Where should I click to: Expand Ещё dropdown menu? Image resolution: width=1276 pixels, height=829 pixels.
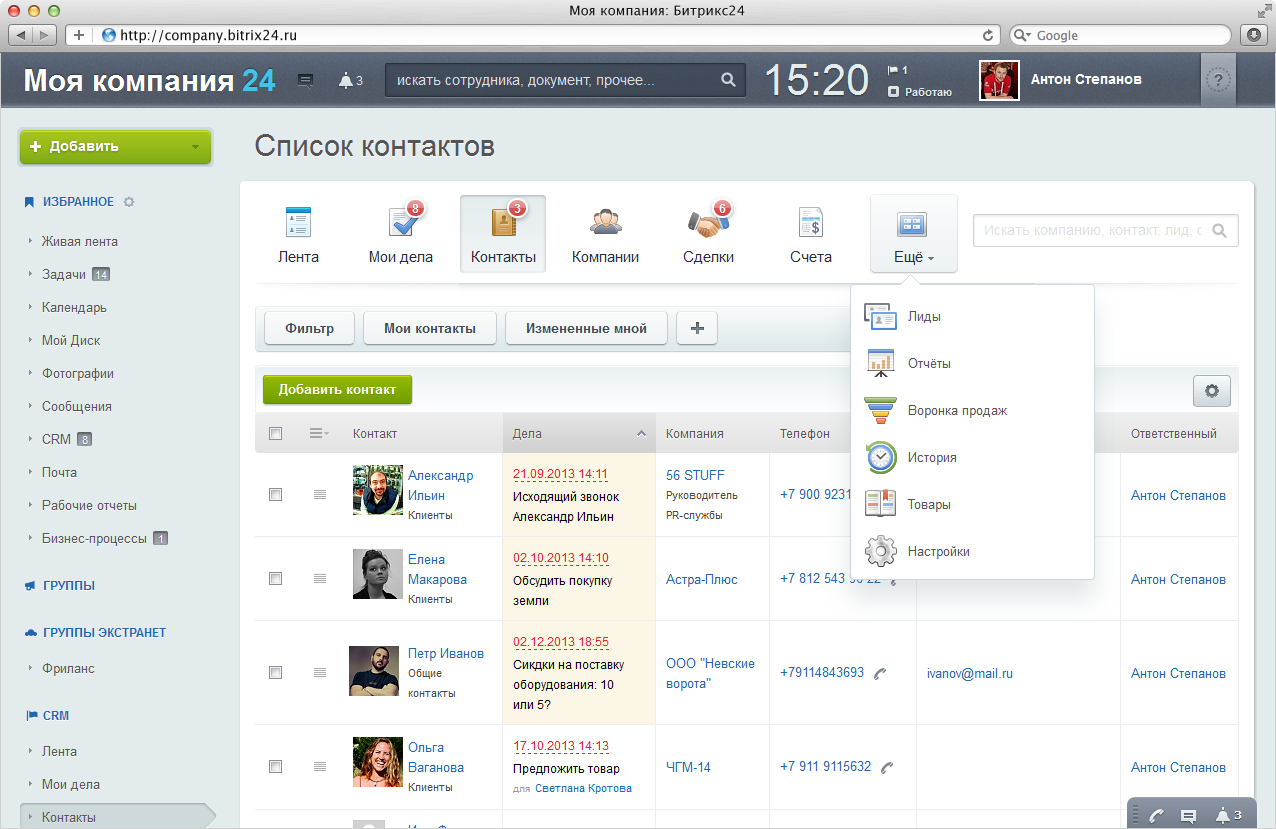point(914,233)
